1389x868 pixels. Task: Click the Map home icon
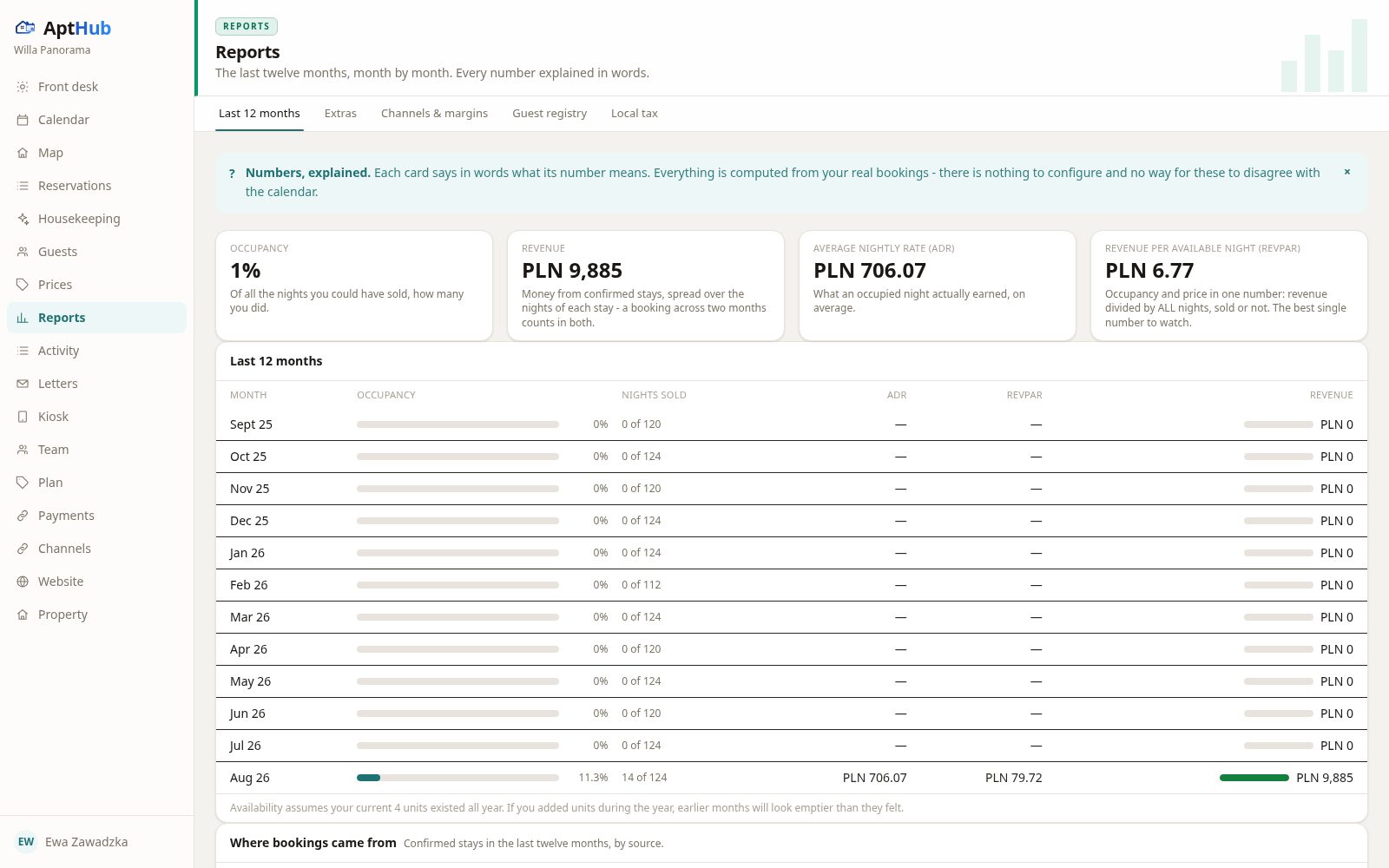click(23, 153)
